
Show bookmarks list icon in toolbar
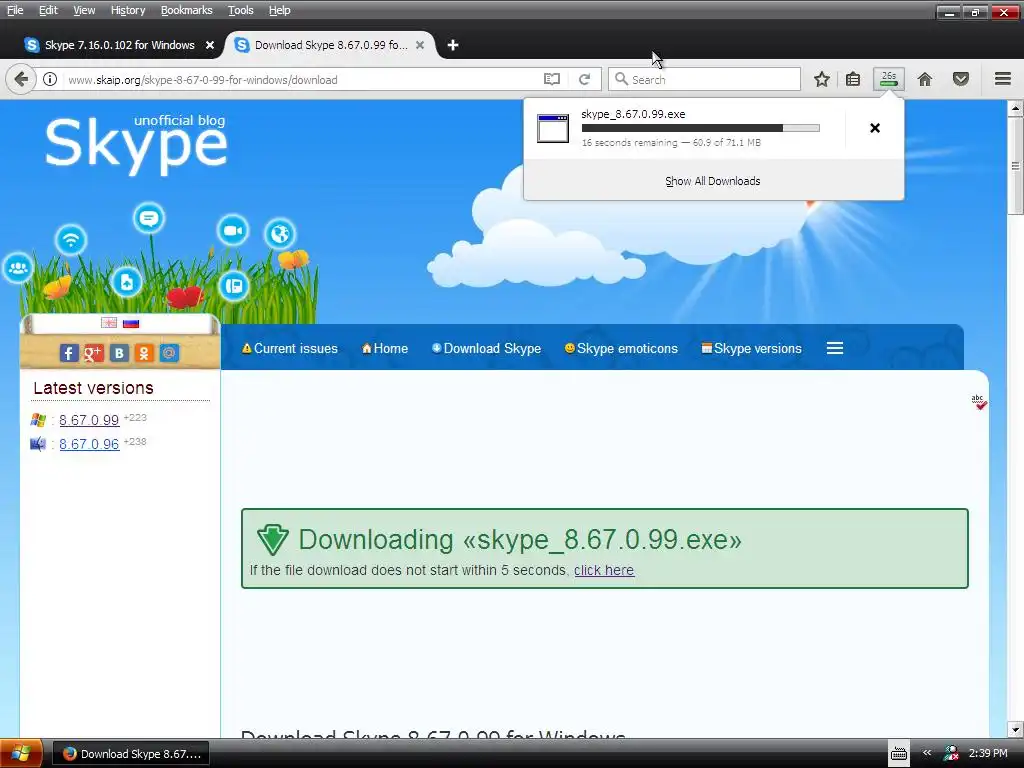pos(853,80)
